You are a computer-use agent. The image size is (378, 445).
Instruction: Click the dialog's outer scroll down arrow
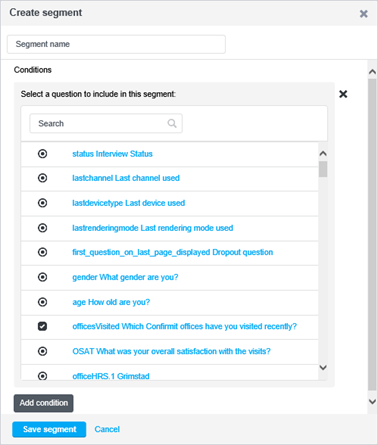tap(372, 401)
